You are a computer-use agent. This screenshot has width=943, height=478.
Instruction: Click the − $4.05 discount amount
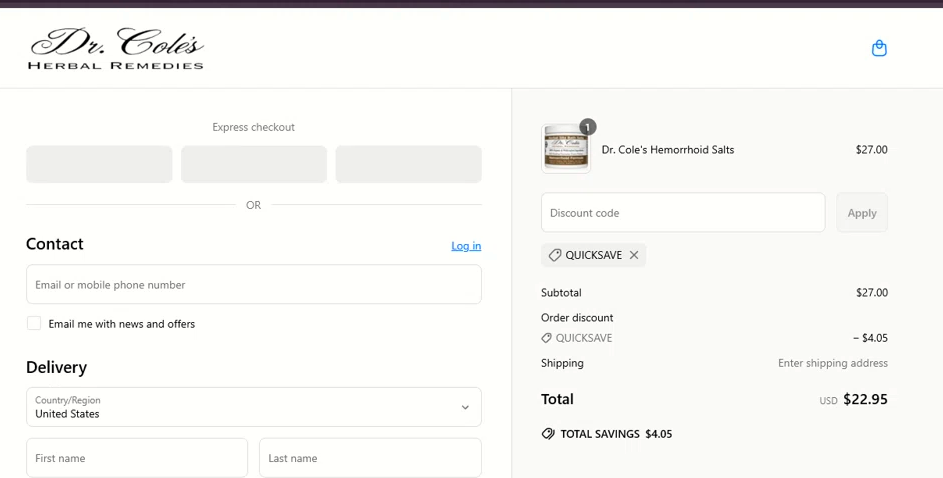click(x=870, y=338)
